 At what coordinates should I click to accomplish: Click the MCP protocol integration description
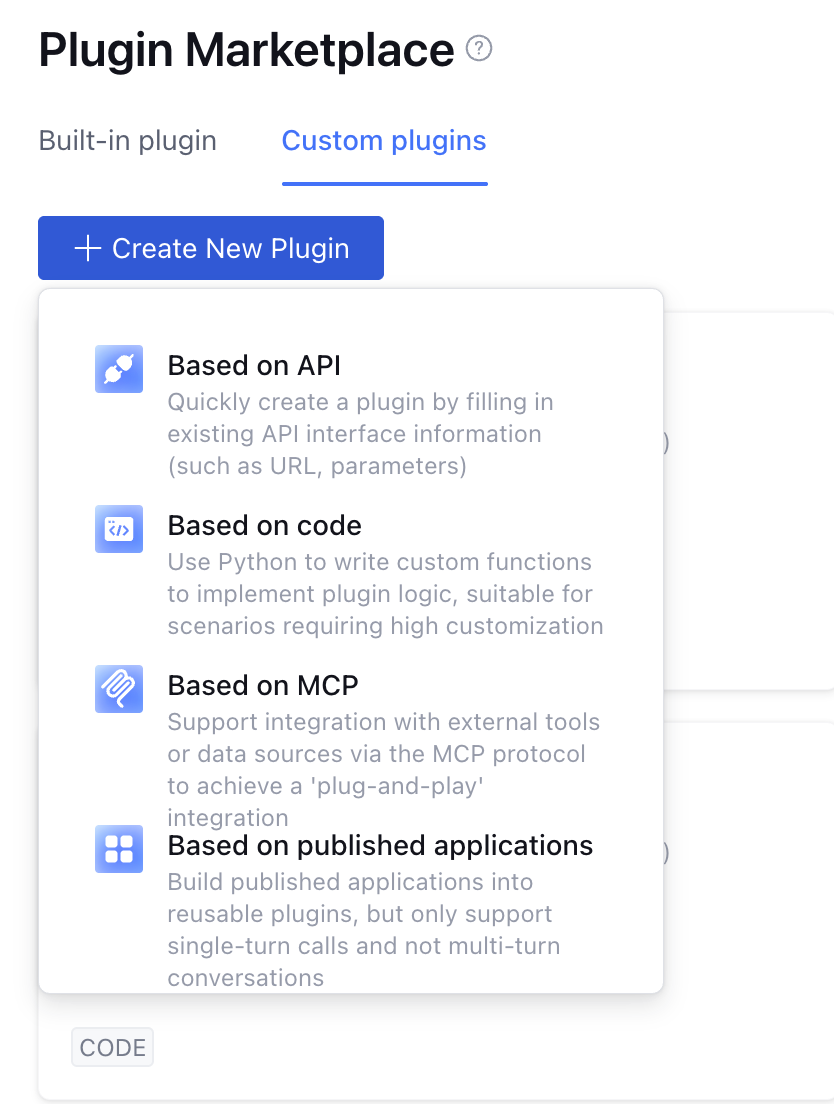tap(383, 754)
